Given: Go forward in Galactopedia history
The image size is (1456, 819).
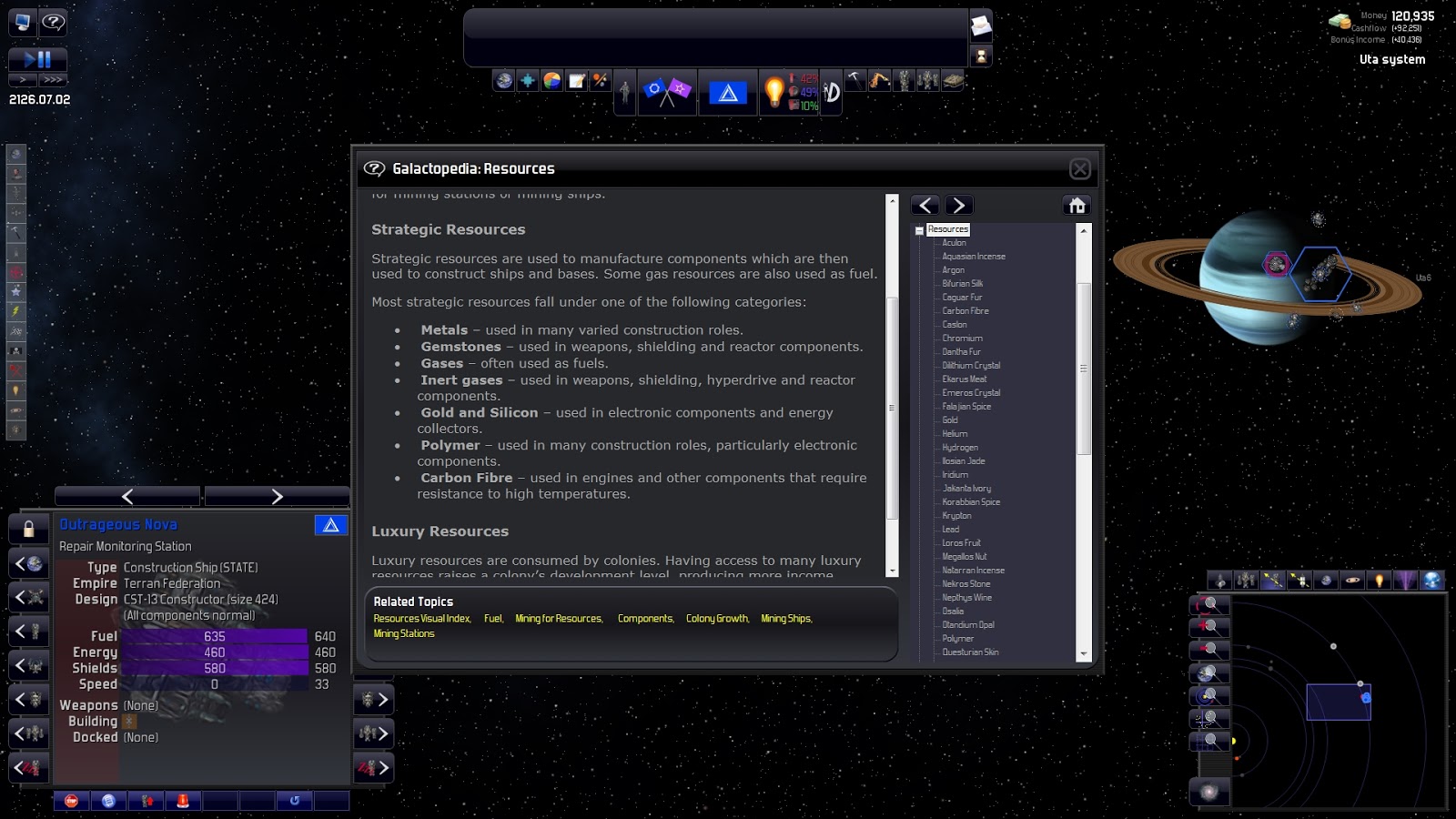Looking at the screenshot, I should [959, 206].
